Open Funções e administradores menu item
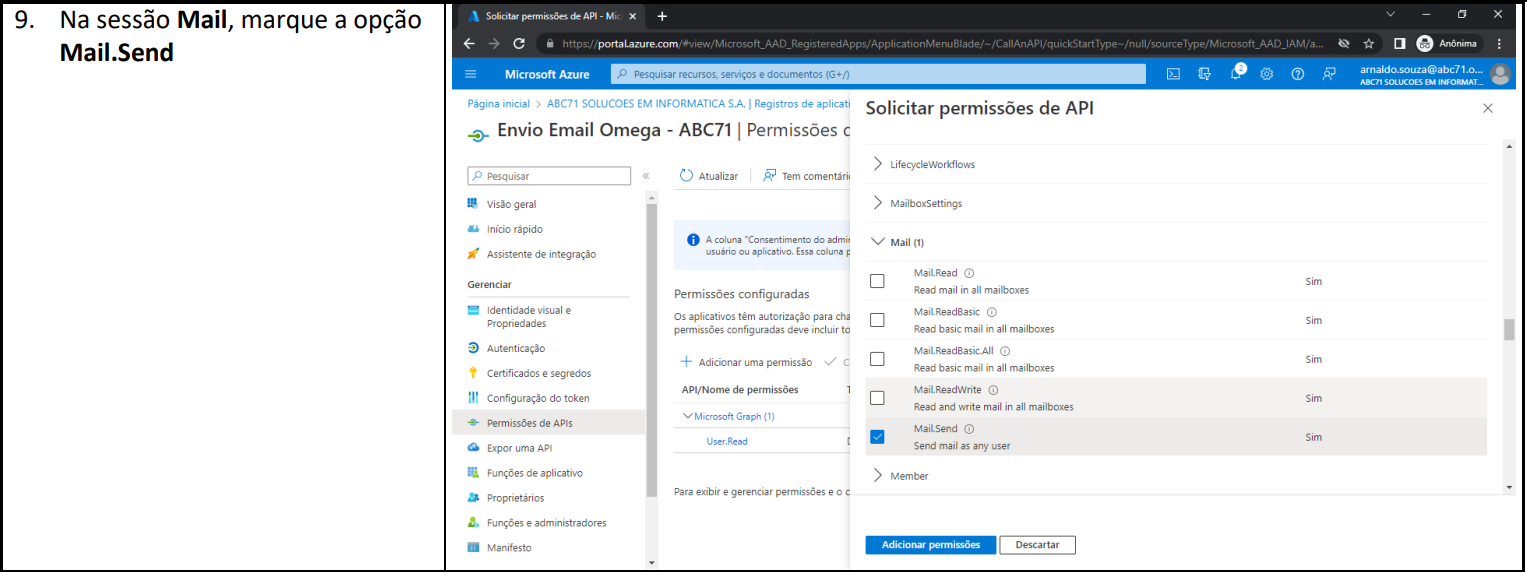Image resolution: width=1527 pixels, height=572 pixels. 549,523
